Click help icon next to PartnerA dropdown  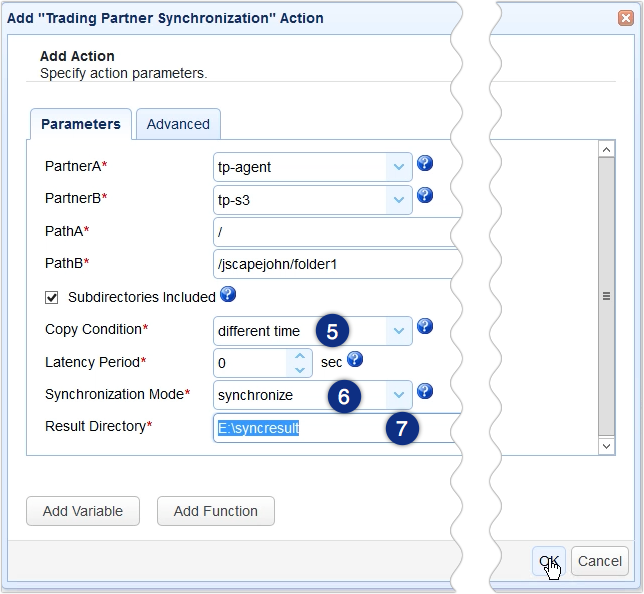(x=424, y=165)
